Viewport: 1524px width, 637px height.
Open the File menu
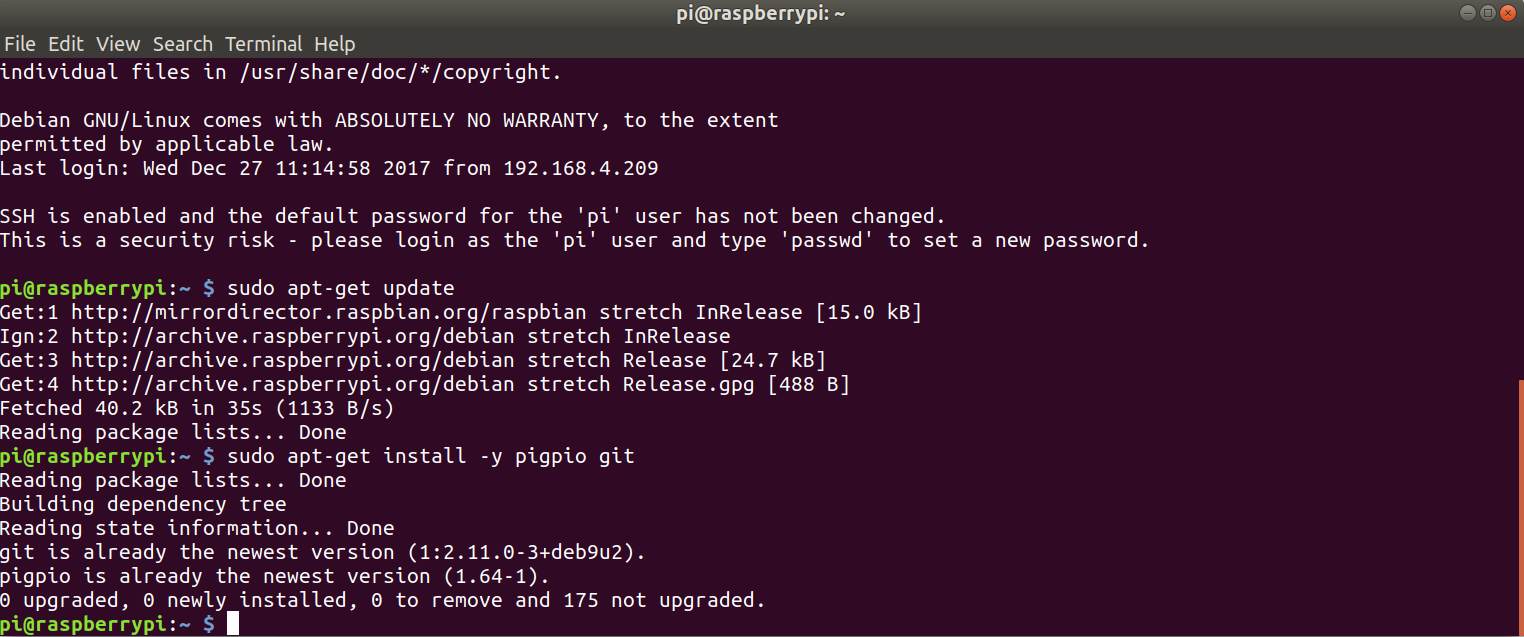pyautogui.click(x=20, y=44)
